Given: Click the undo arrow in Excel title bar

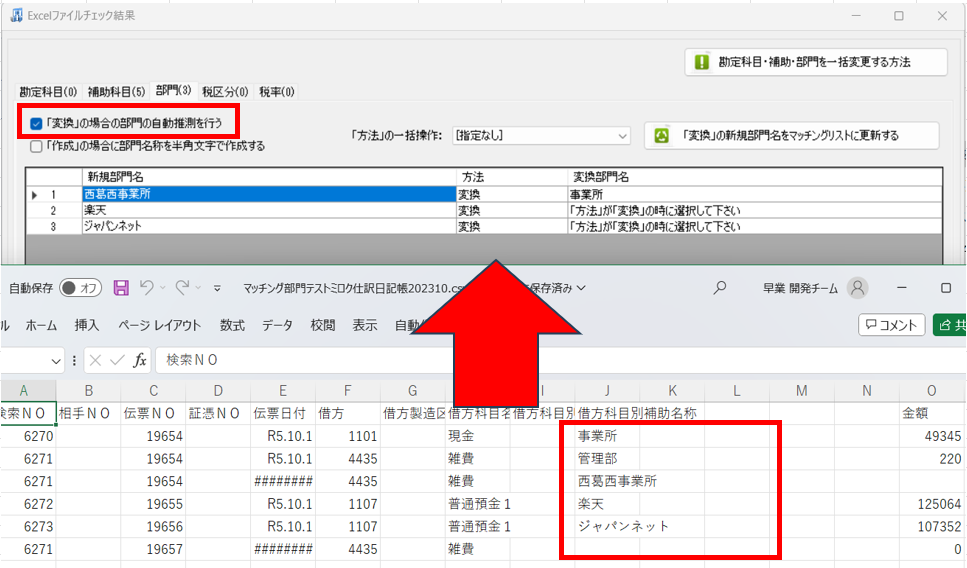Looking at the screenshot, I should (147, 287).
